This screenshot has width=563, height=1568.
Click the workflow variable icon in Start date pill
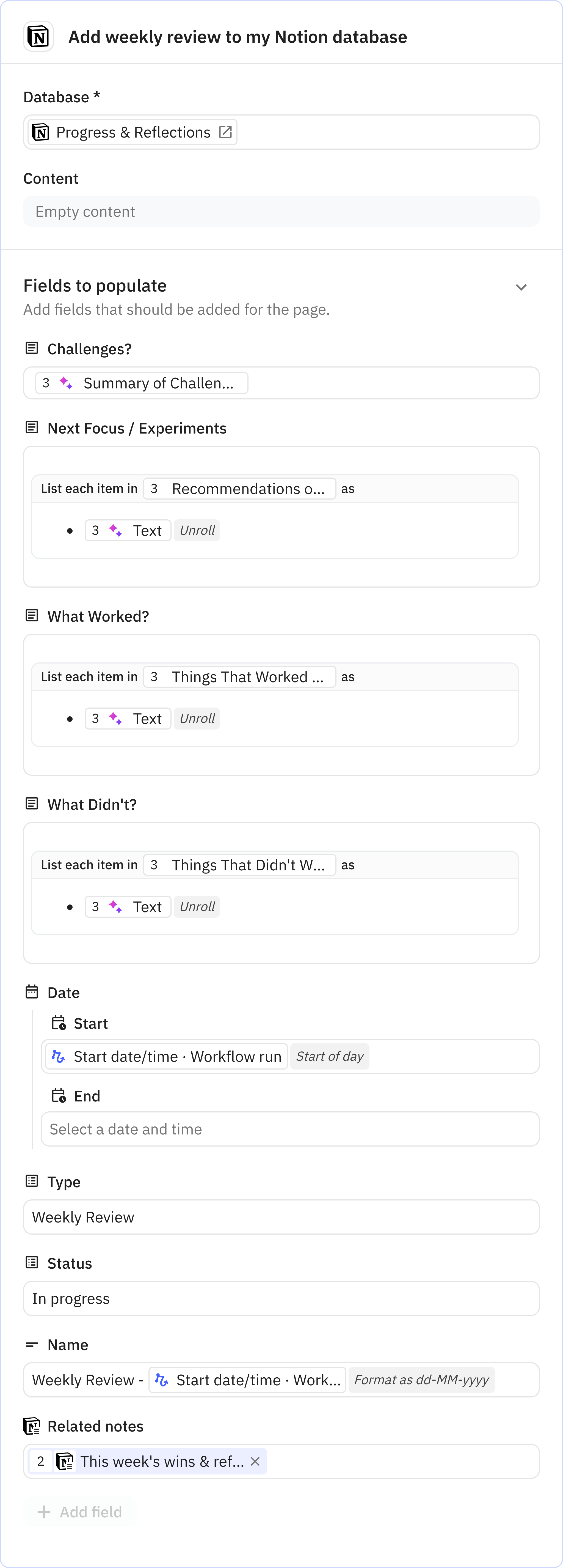[x=60, y=1056]
